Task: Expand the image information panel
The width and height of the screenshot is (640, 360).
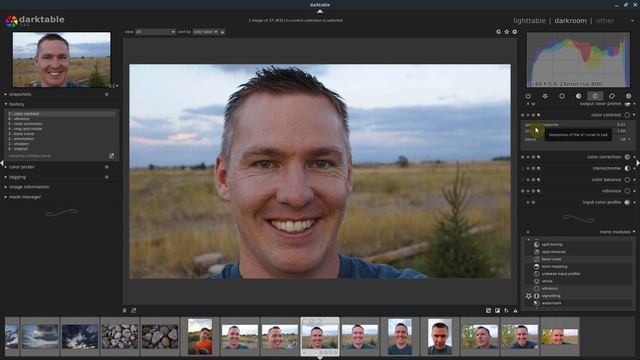Action: coord(29,187)
